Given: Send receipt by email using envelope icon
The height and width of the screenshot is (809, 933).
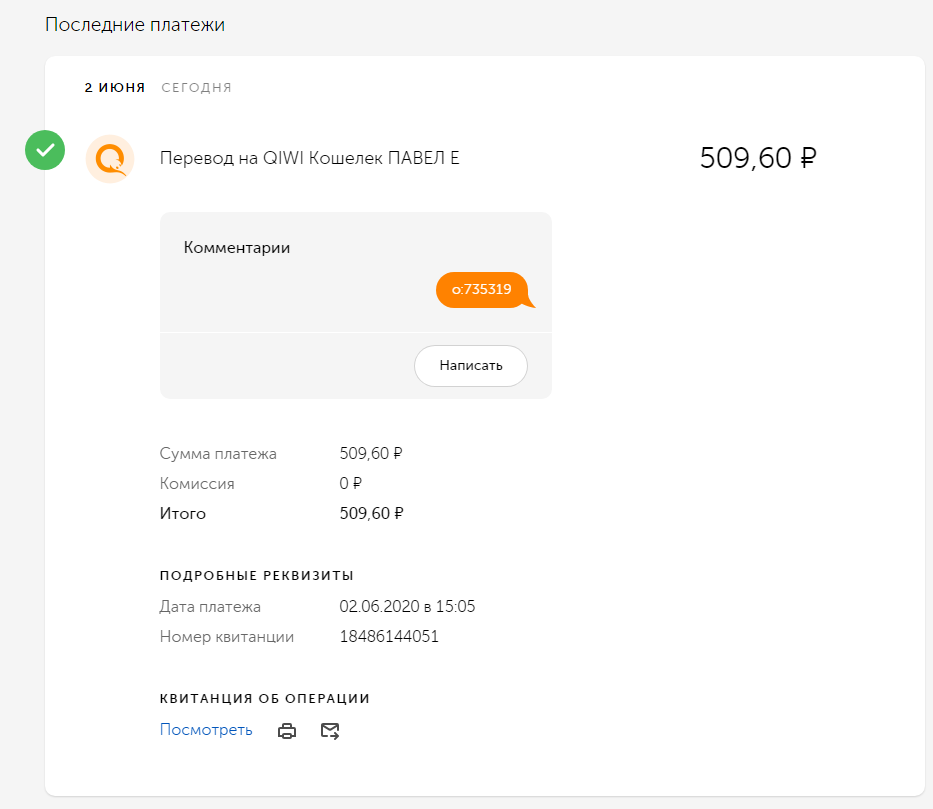Looking at the screenshot, I should point(330,731).
